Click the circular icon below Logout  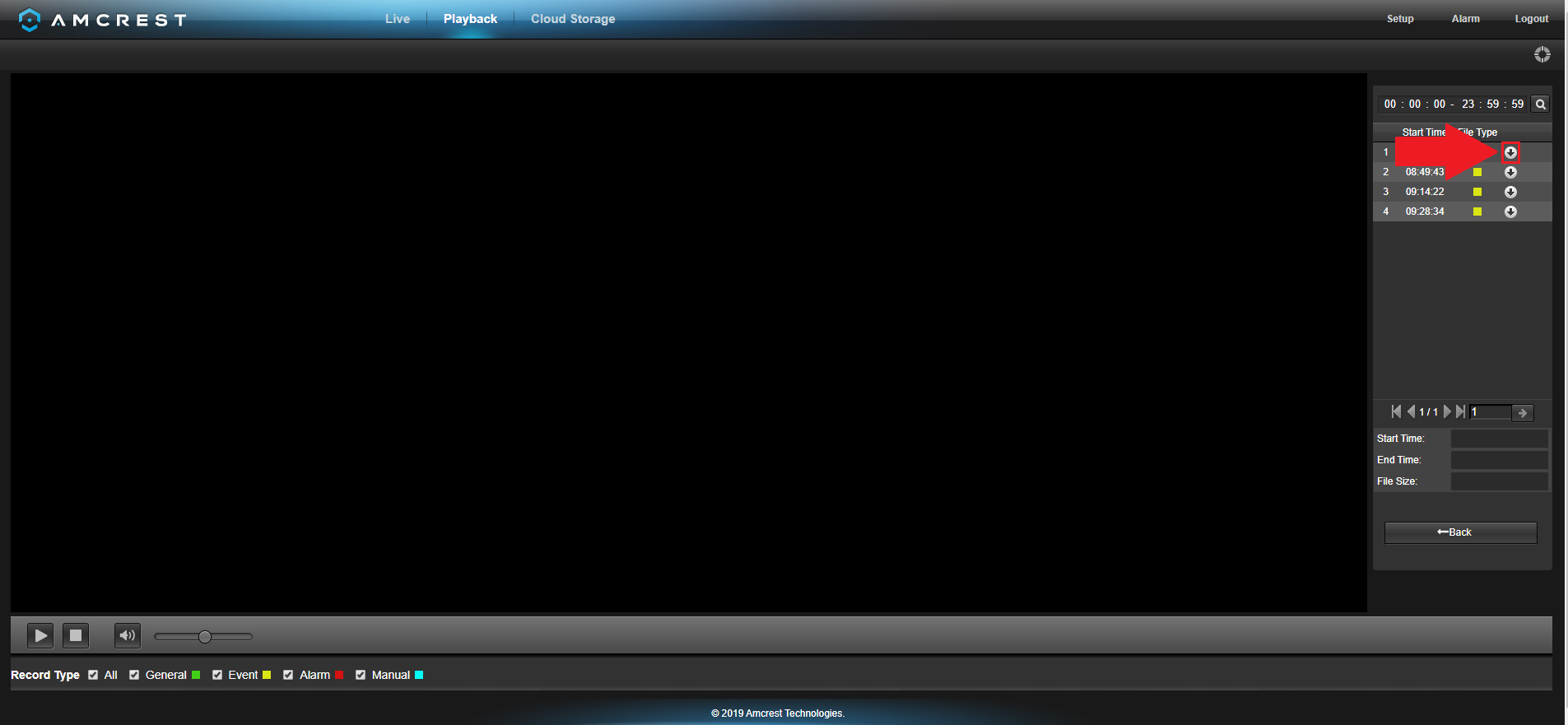coord(1542,54)
